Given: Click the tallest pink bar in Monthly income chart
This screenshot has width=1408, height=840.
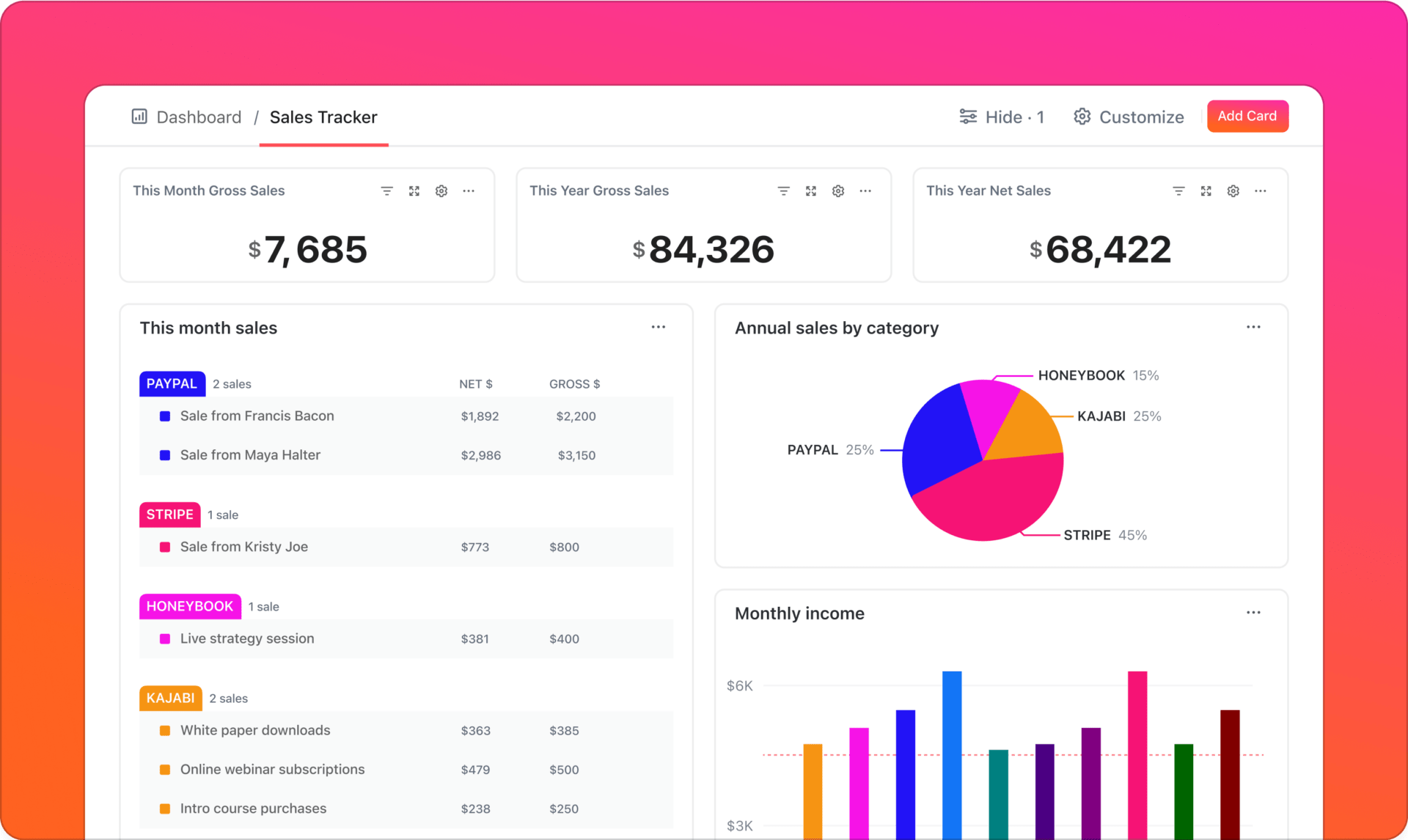Looking at the screenshot, I should click(1137, 748).
